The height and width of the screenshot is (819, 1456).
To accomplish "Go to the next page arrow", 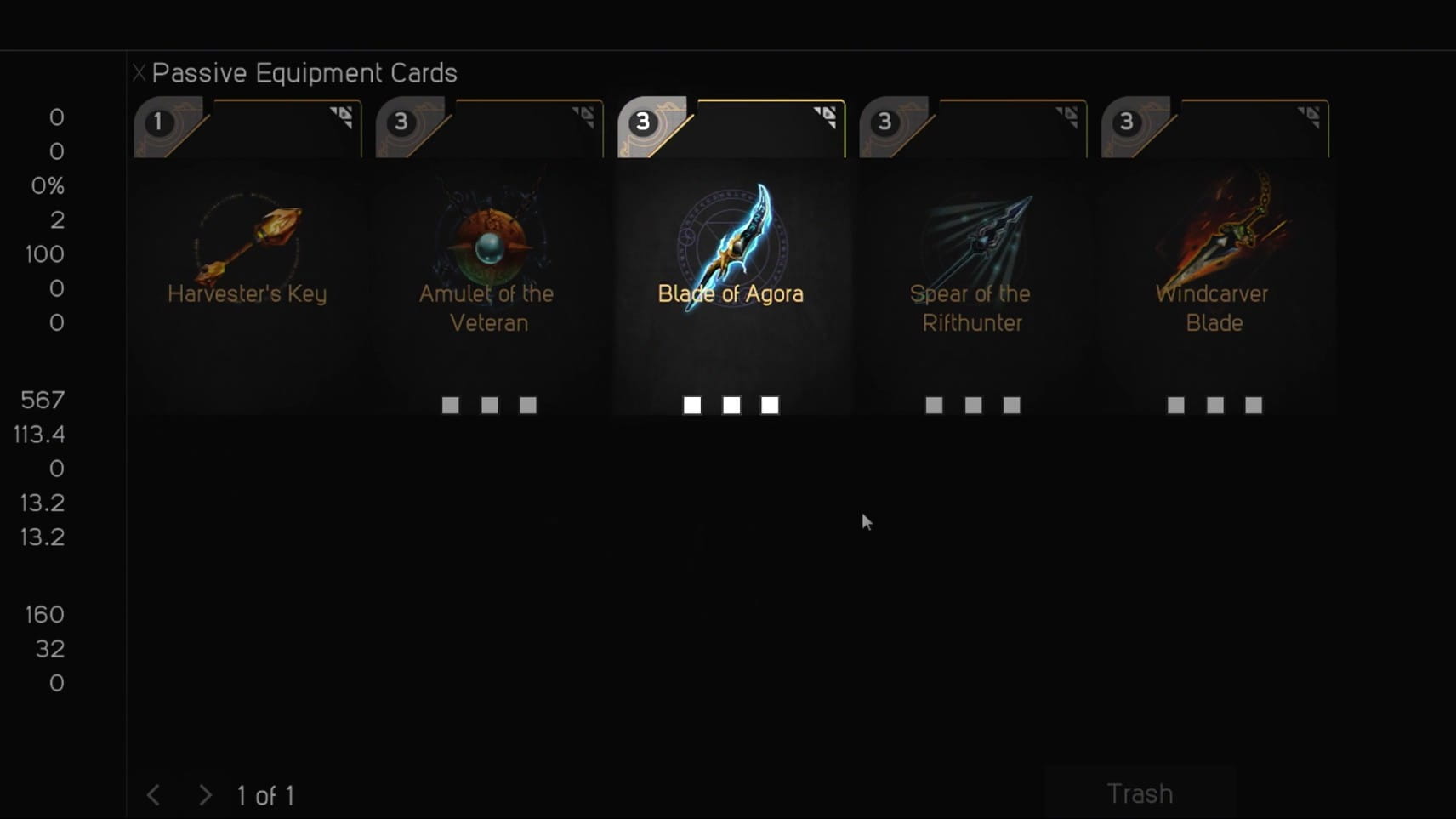I will [205, 795].
